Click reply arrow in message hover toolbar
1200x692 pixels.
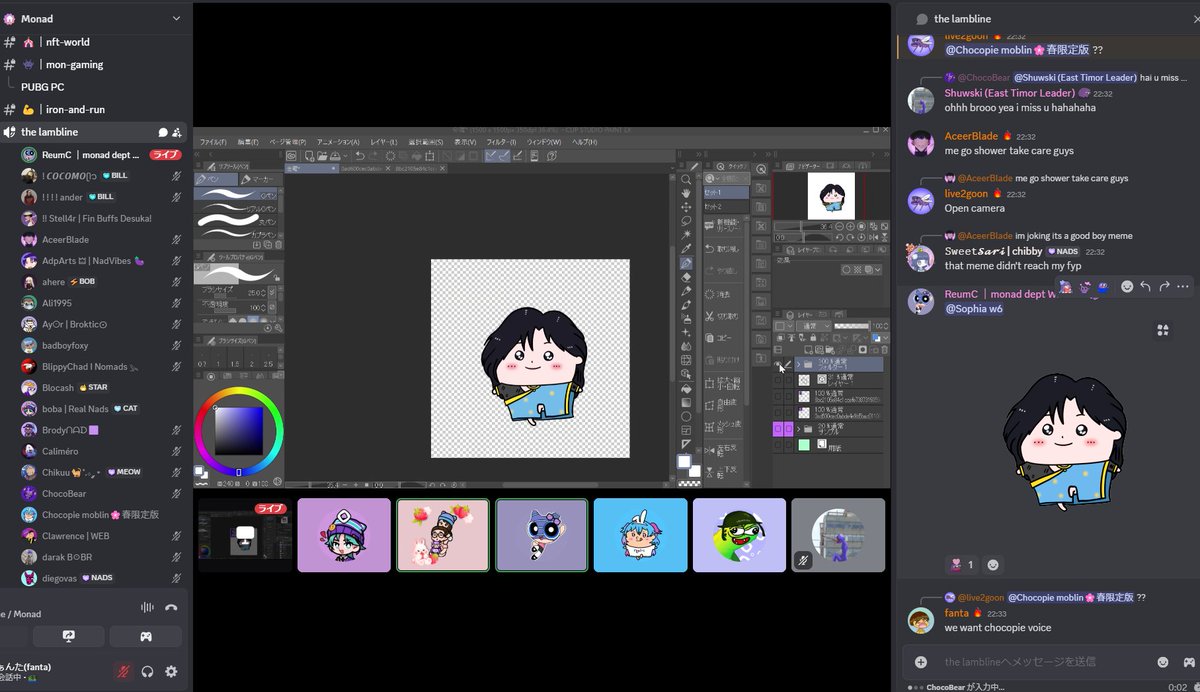click(x=1146, y=287)
